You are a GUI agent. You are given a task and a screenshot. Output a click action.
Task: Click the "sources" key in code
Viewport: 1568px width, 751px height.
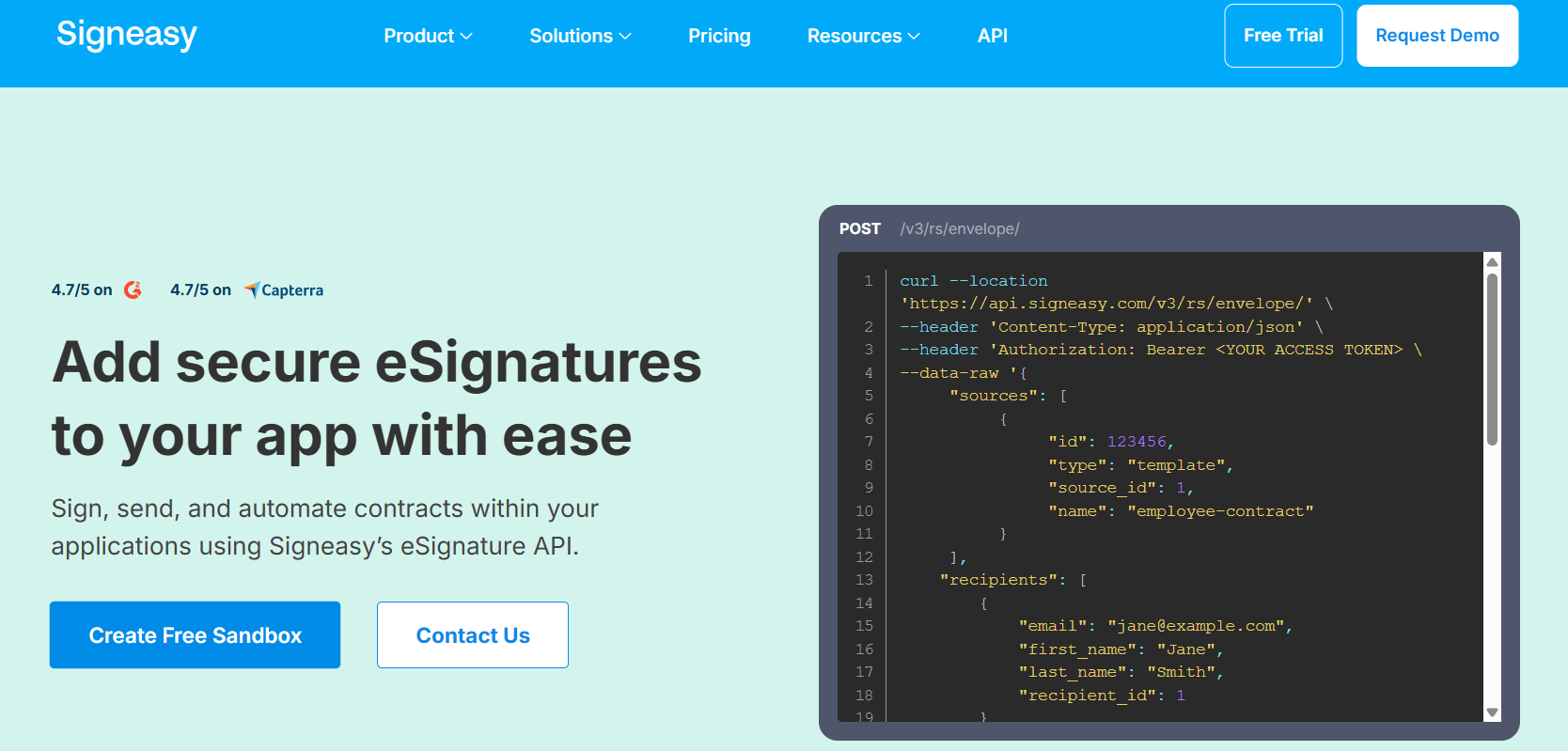click(x=993, y=396)
